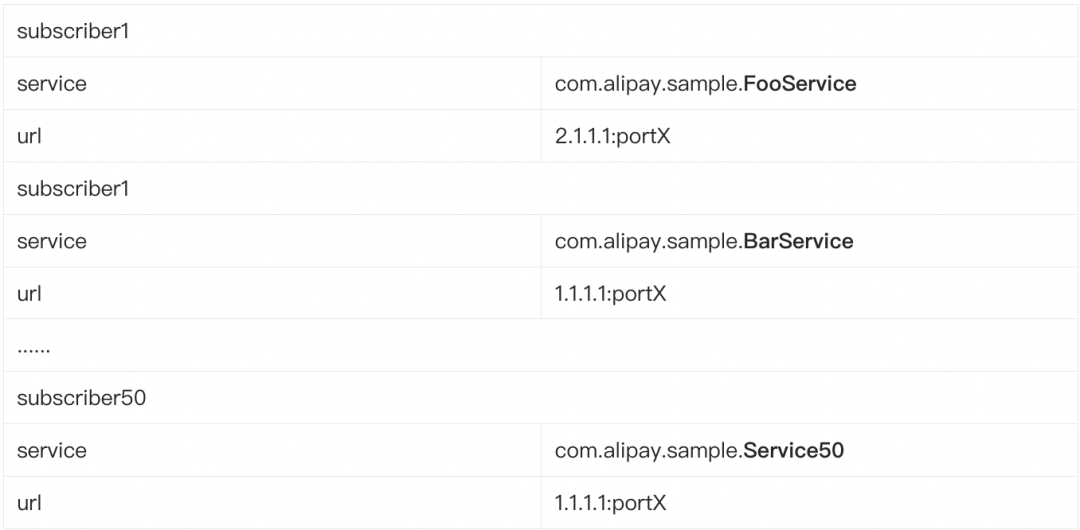This screenshot has height=530, width=1080.
Task: Select the url label in the subscriber50 section
Action: 29,503
